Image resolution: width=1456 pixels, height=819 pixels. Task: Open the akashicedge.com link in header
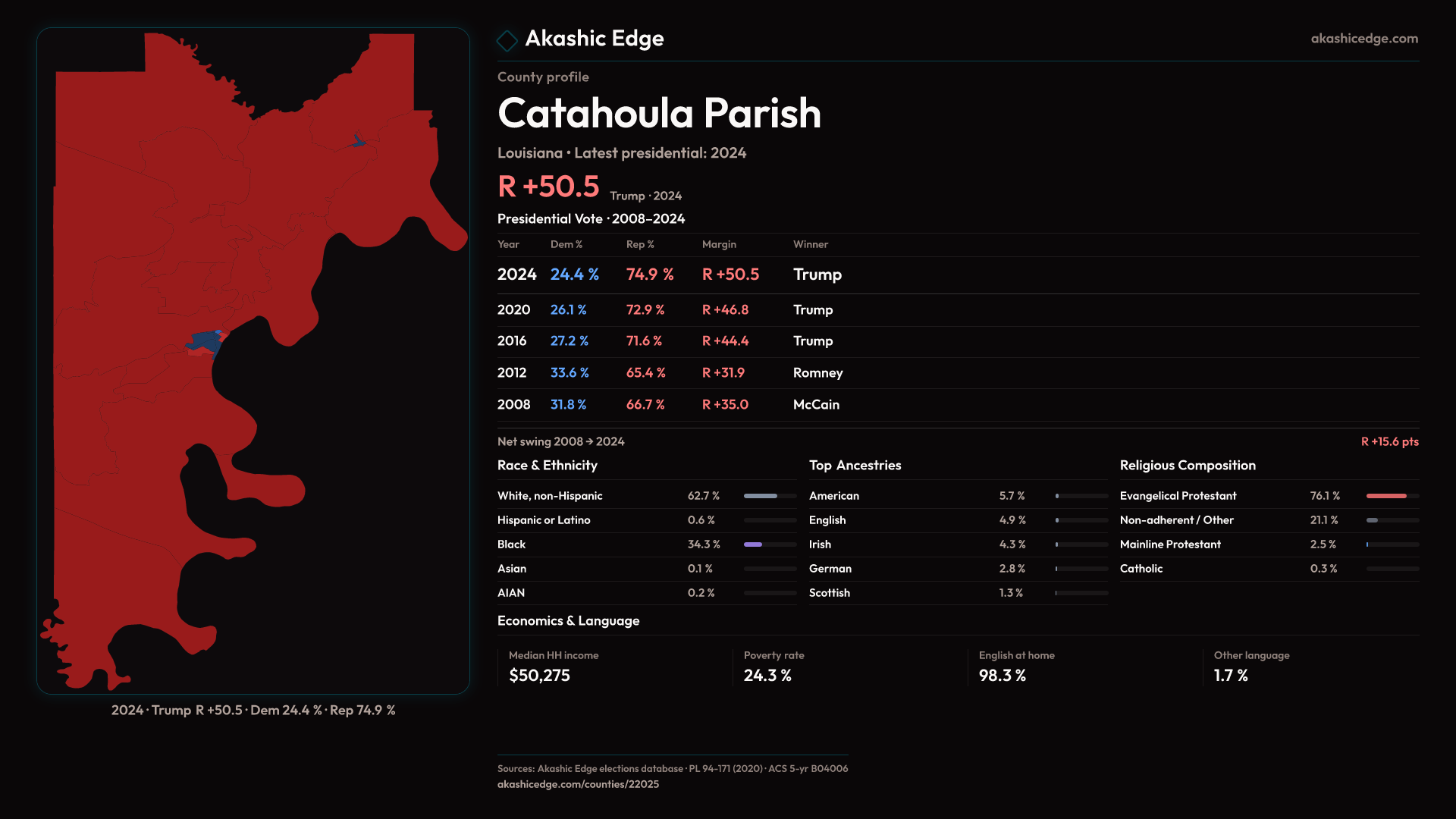[1363, 39]
